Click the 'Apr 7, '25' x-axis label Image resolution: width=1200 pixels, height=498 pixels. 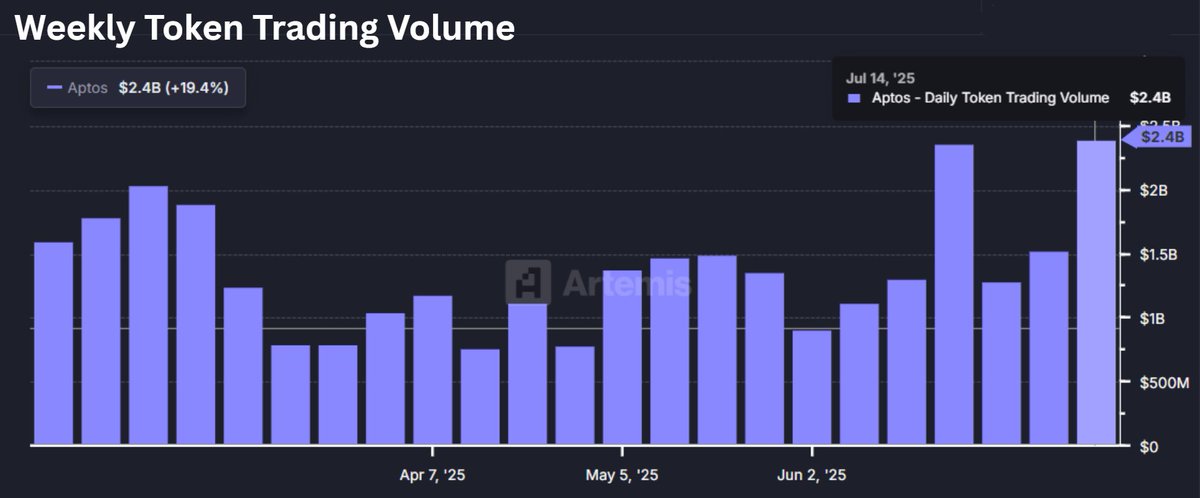[x=432, y=476]
